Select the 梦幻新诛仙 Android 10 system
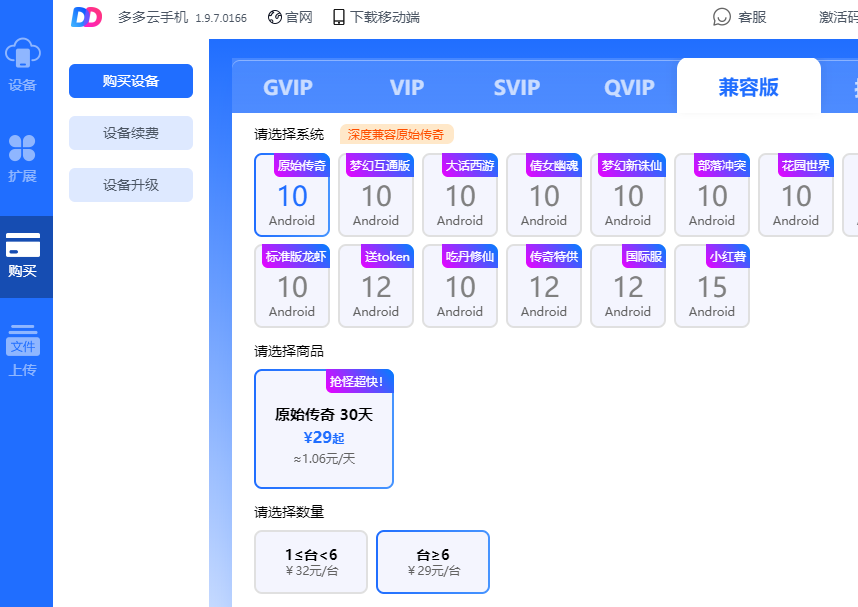 coord(628,195)
